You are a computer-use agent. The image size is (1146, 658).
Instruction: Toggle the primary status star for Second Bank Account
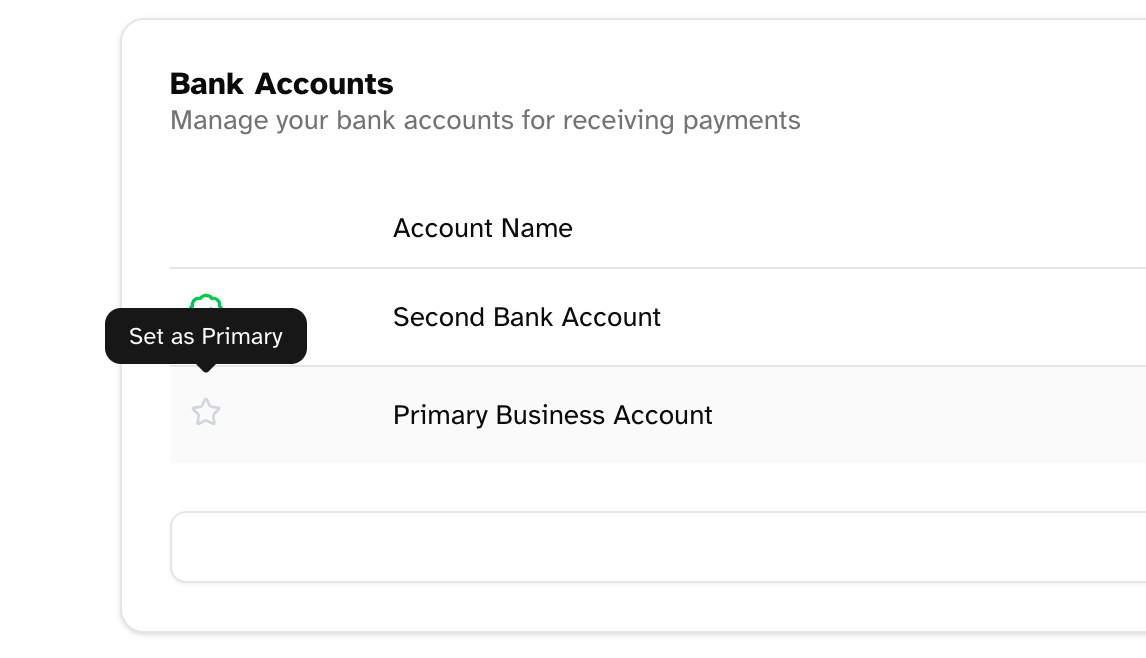click(x=206, y=305)
